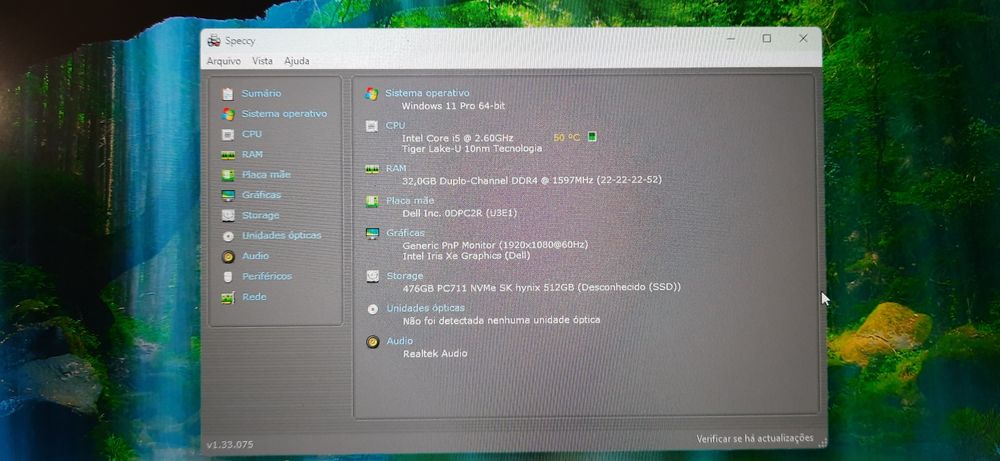Click the RAM memory stick icon in sidebar
Viewport: 1000px width, 461px height.
click(228, 155)
